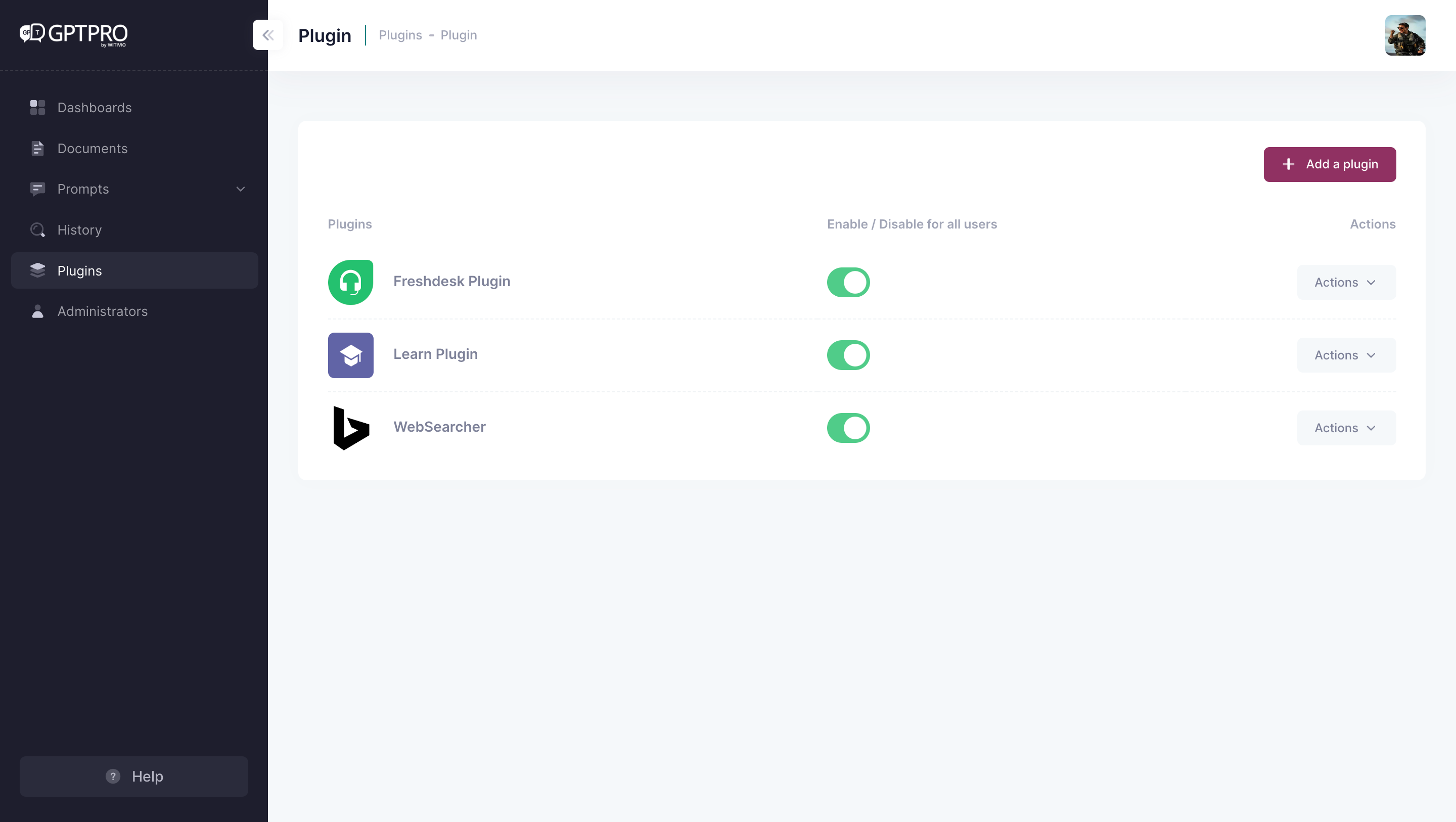Click the WebSearcher Bing icon
Screen dimensions: 1456x822
(x=350, y=428)
